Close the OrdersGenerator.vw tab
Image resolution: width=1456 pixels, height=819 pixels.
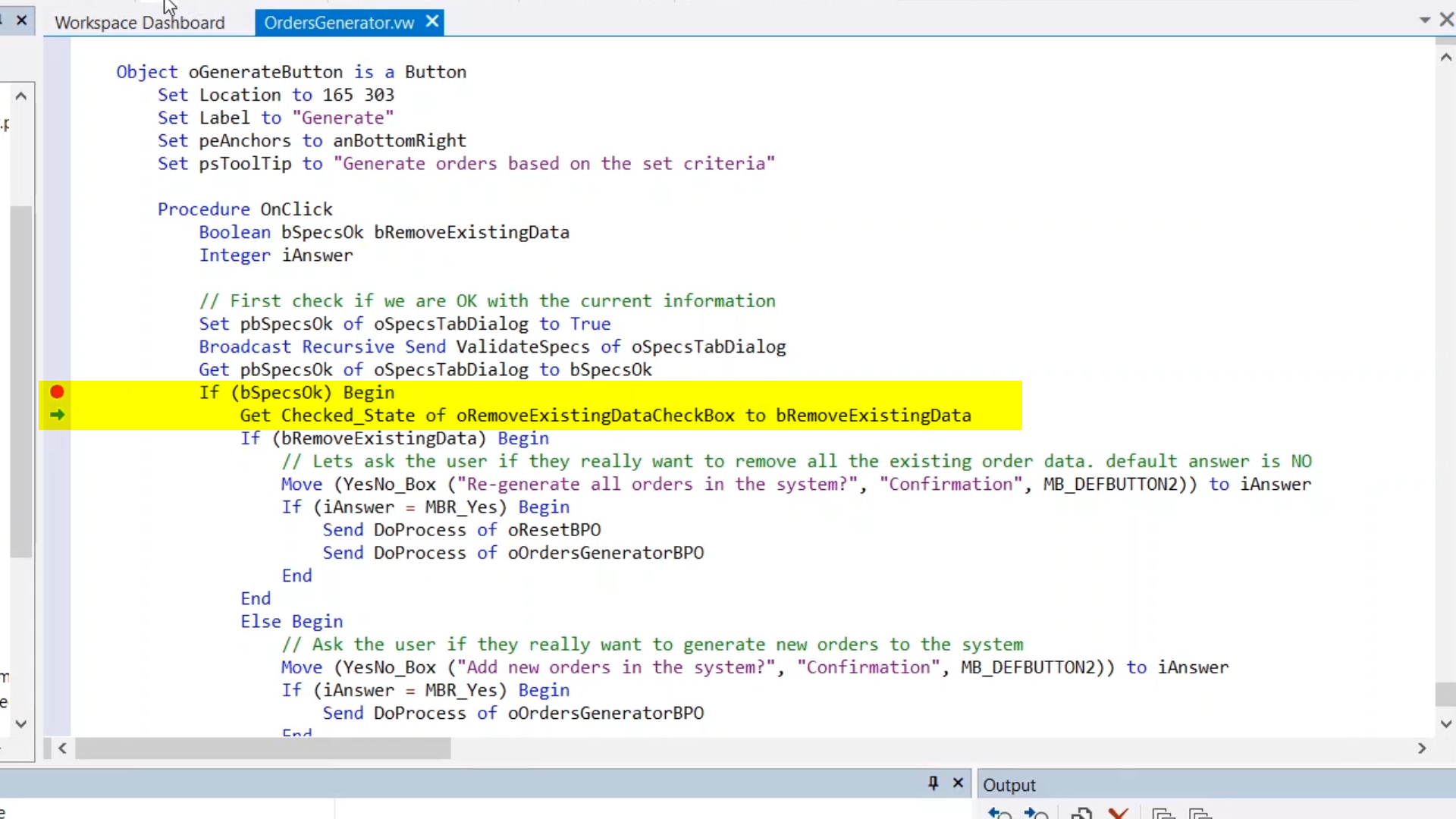coord(432,22)
